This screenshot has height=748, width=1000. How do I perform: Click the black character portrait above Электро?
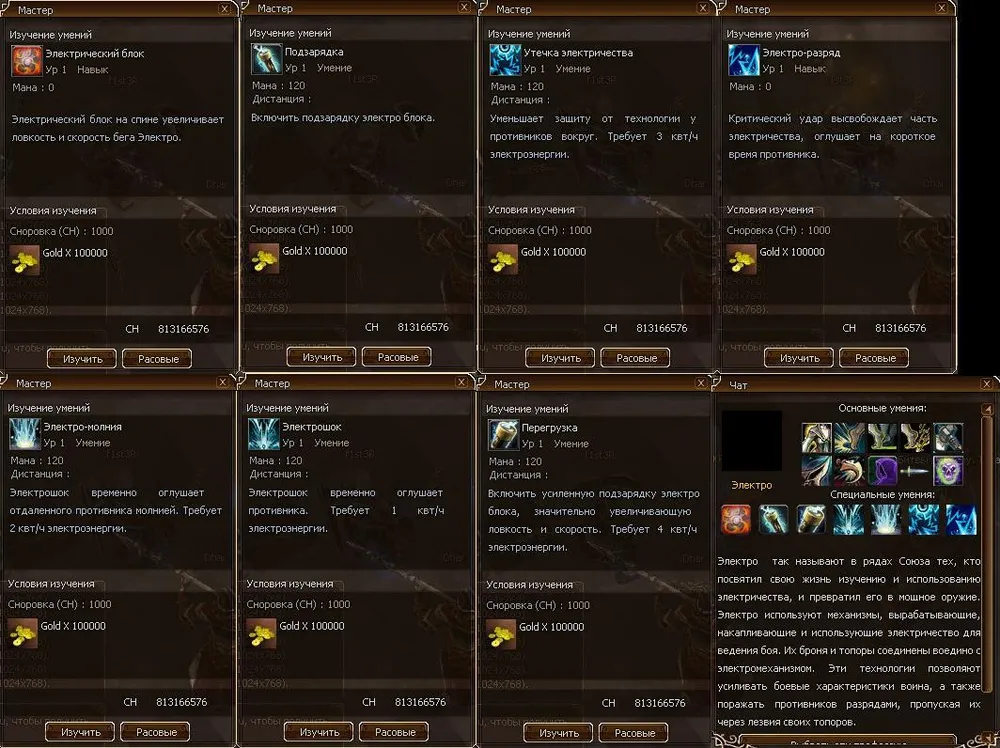coord(751,441)
